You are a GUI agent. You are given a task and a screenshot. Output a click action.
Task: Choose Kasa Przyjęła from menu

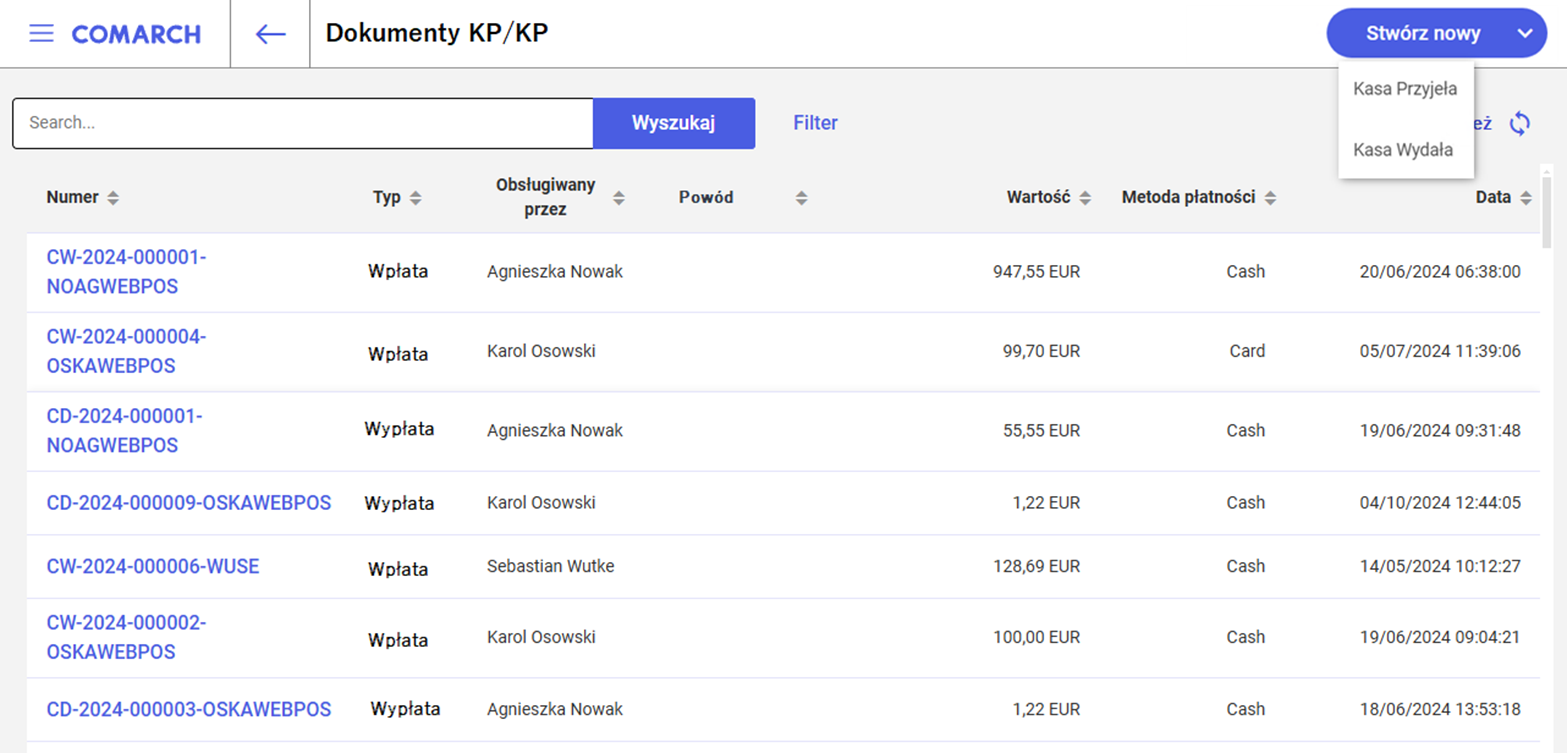[1405, 89]
